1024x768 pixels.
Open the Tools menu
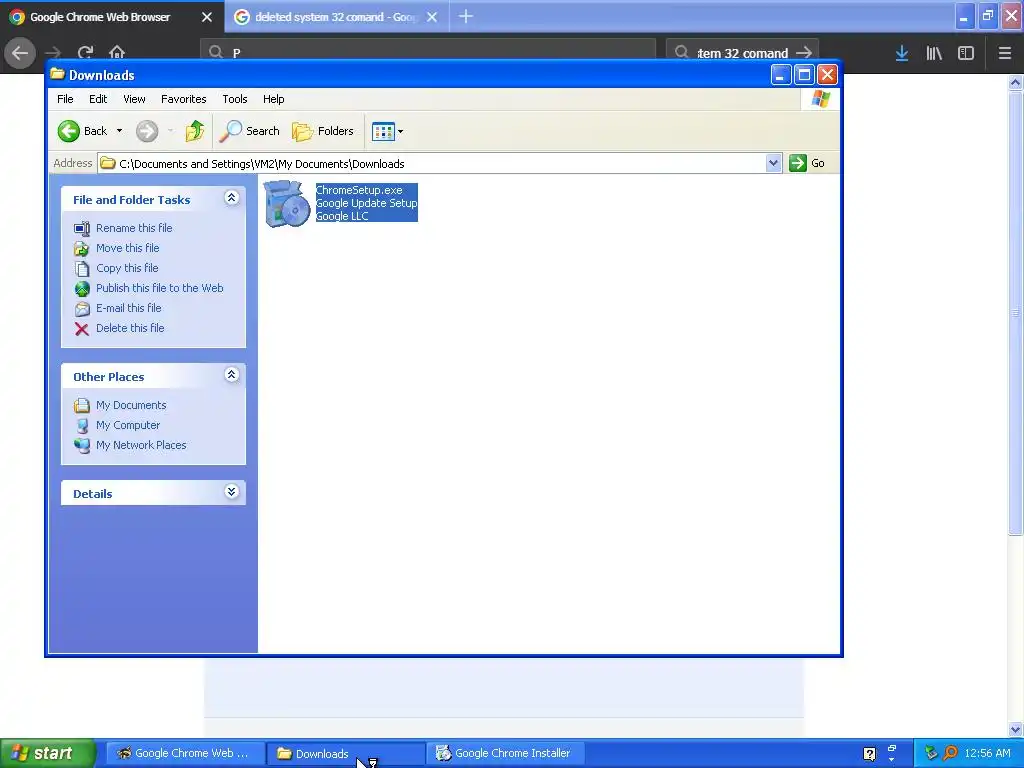[x=234, y=99]
